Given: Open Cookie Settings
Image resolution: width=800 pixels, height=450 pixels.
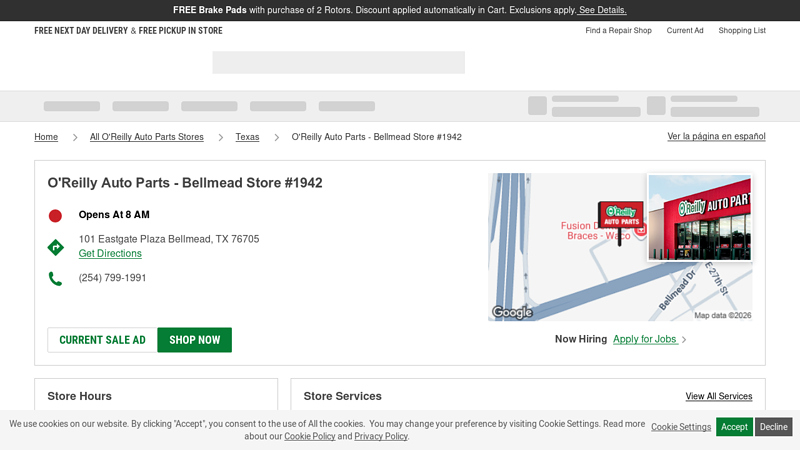Looking at the screenshot, I should pos(681,427).
